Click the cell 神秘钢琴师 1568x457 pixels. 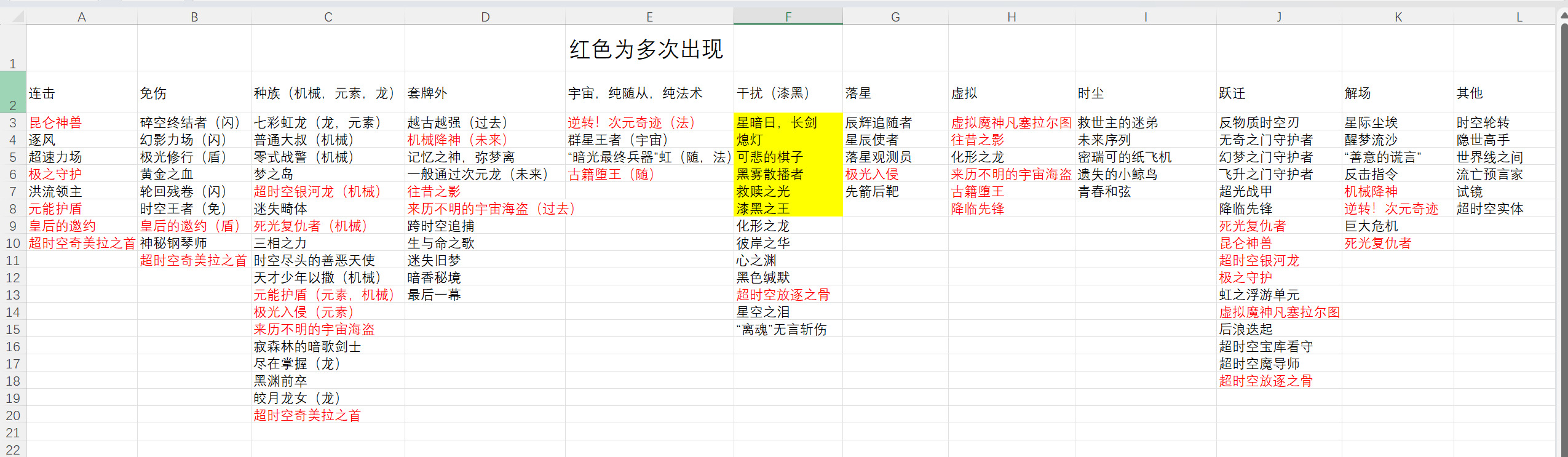[x=194, y=244]
